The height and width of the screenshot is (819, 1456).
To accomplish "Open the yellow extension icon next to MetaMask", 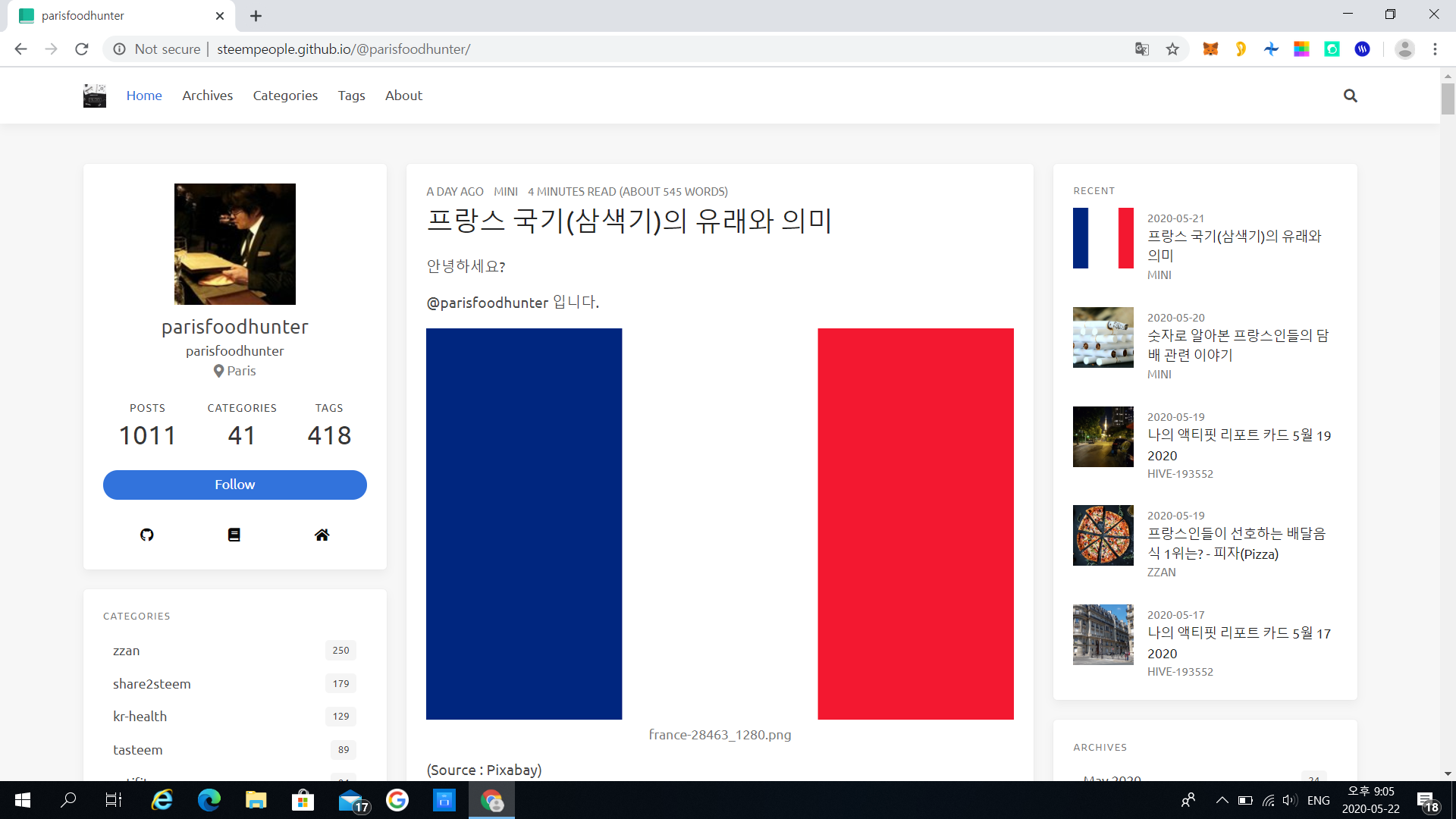I will click(1241, 49).
